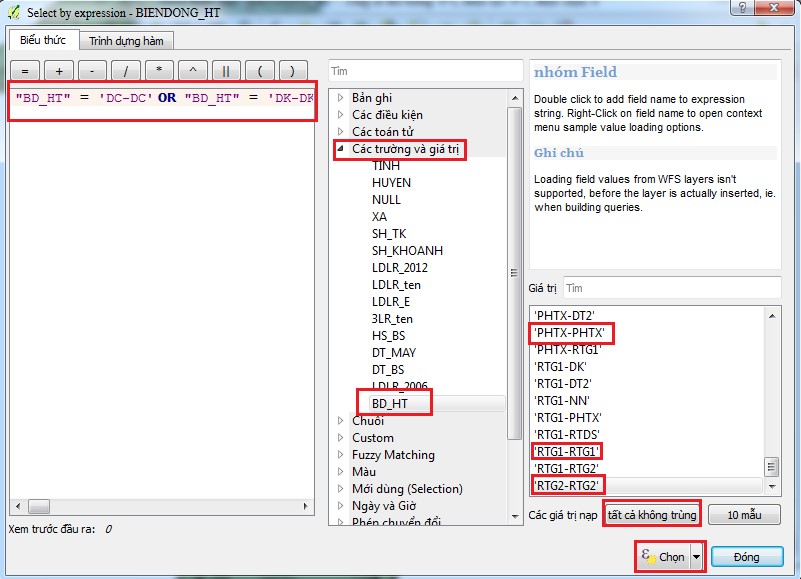
Task: Click the Chọn select button
Action: (x=664, y=557)
